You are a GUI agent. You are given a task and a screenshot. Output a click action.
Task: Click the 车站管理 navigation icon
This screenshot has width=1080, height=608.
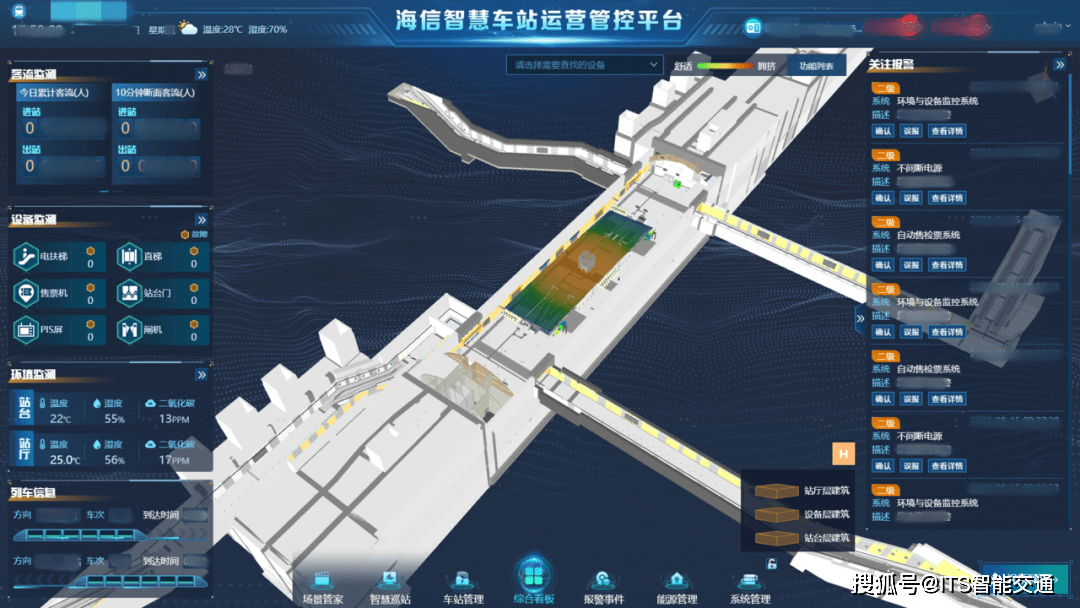(x=462, y=579)
